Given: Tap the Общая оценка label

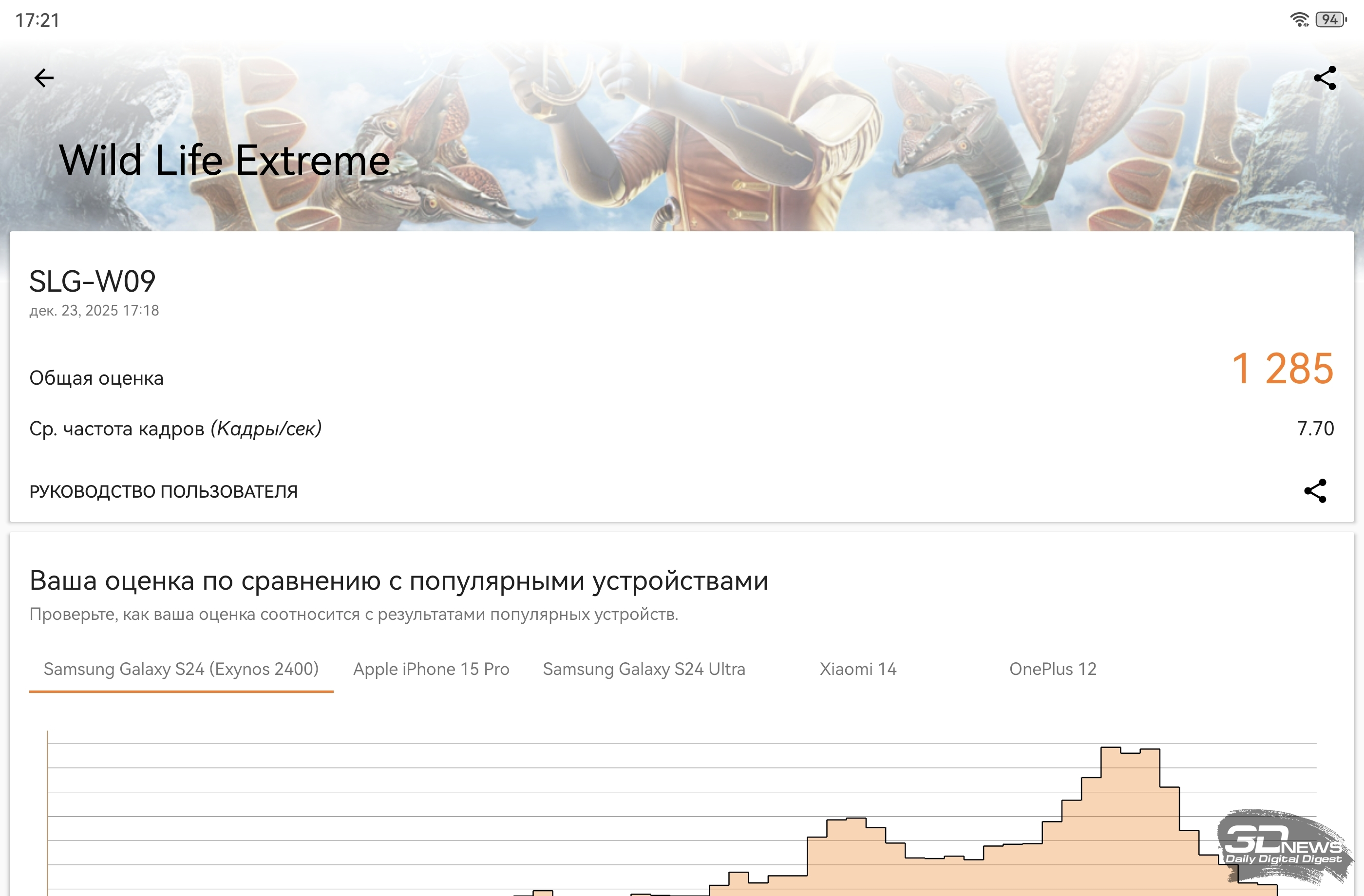Looking at the screenshot, I should tap(96, 378).
